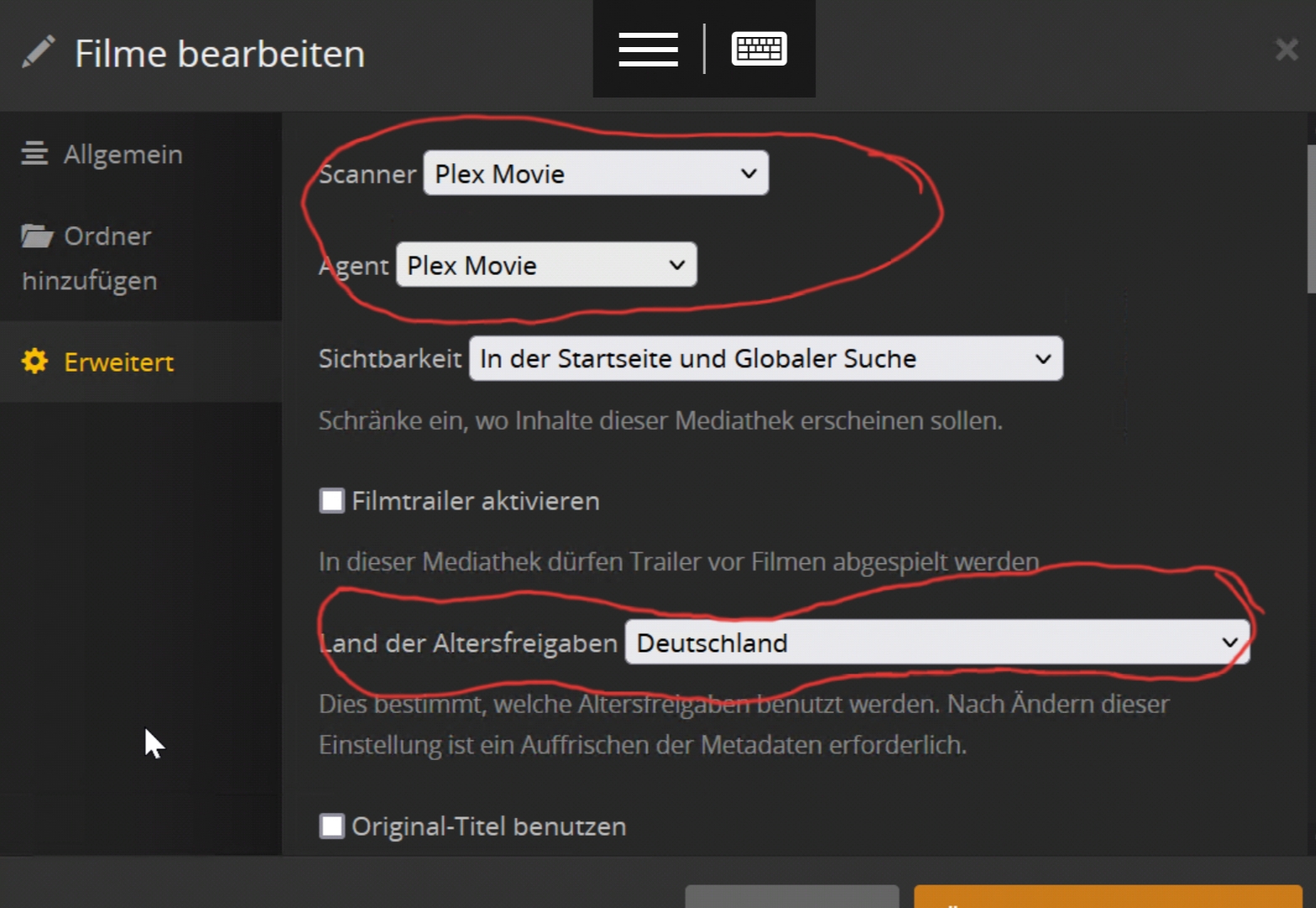
Task: Open the Land der Altersfreigaben dropdown
Action: point(937,642)
